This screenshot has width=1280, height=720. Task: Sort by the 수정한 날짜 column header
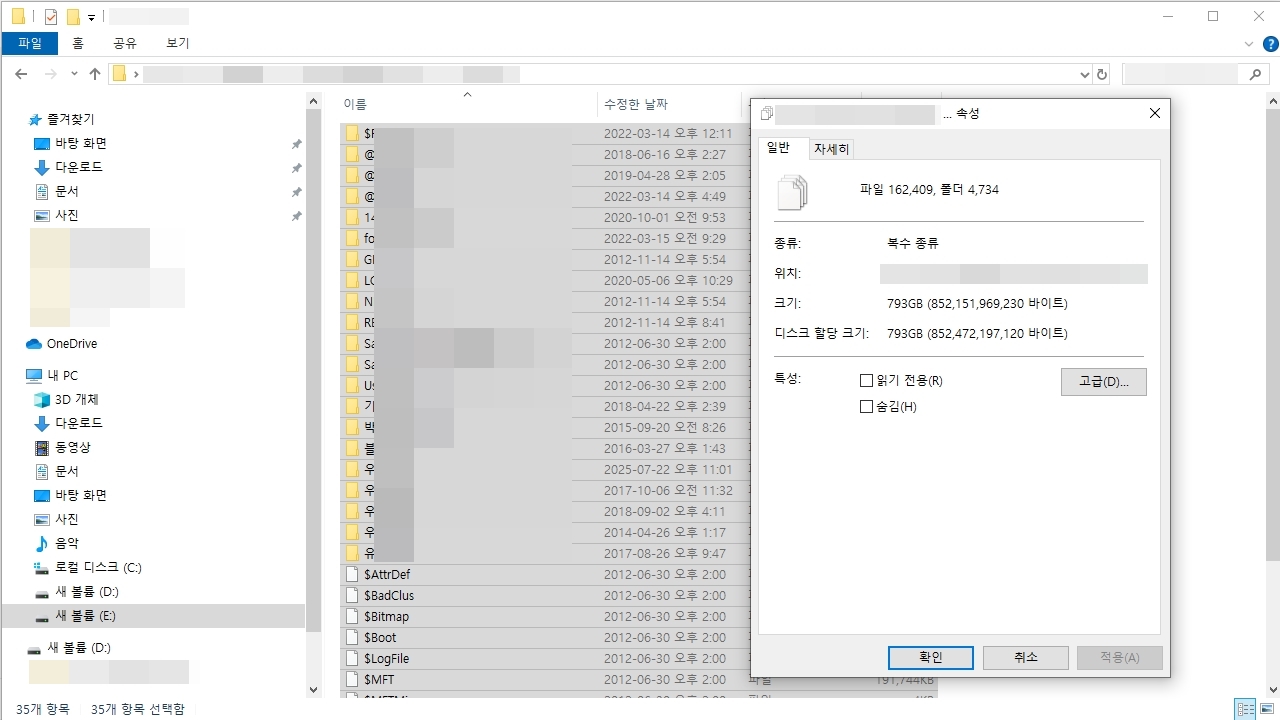(635, 104)
